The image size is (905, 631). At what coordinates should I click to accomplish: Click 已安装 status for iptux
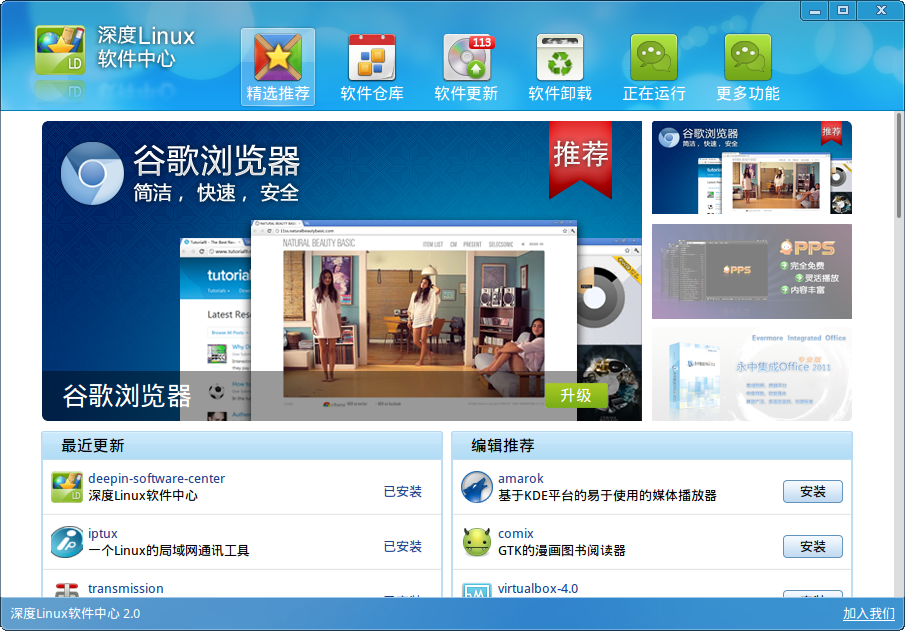(x=403, y=546)
